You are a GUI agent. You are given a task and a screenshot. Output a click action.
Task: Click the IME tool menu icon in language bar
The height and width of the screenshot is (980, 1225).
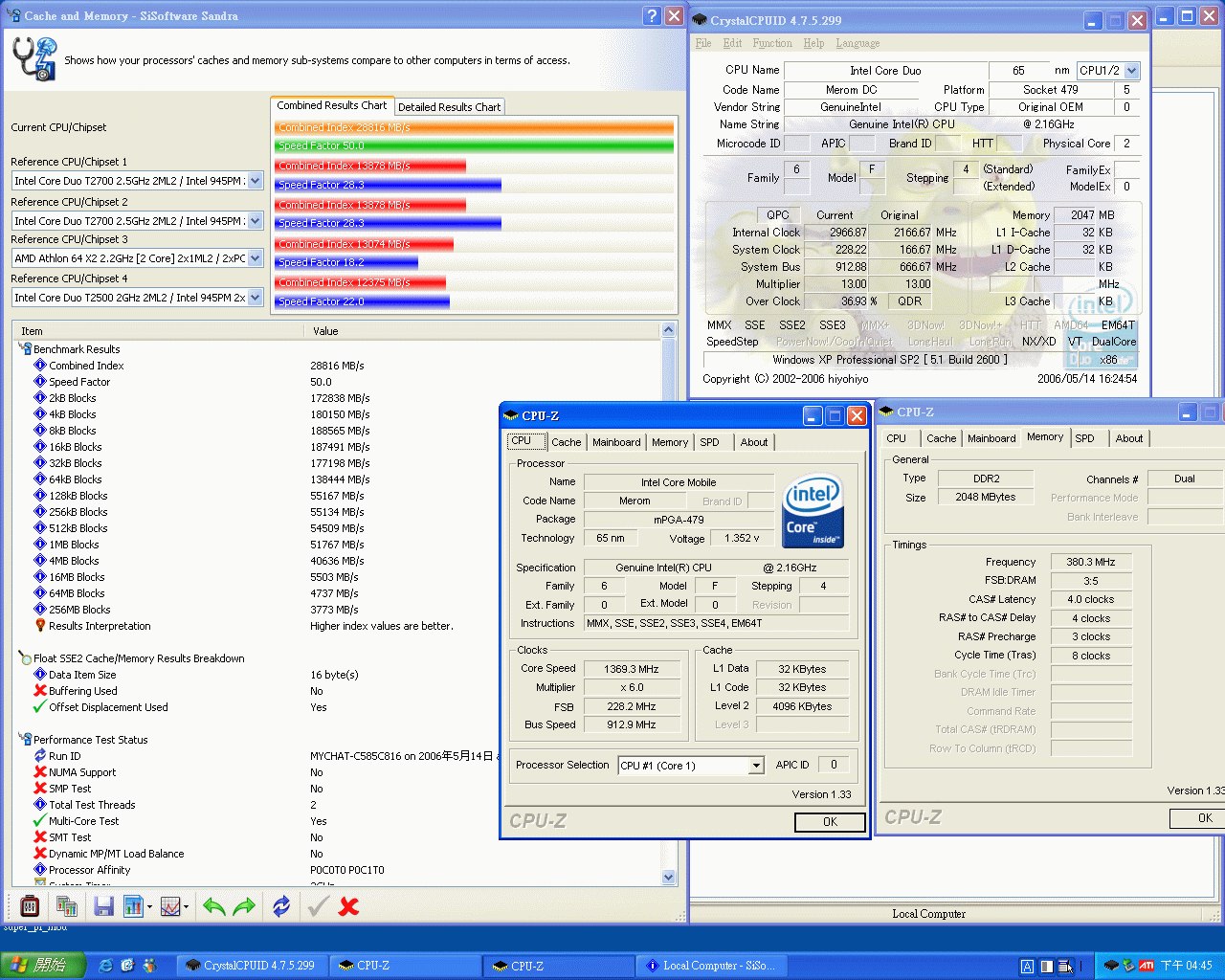pos(1065,967)
